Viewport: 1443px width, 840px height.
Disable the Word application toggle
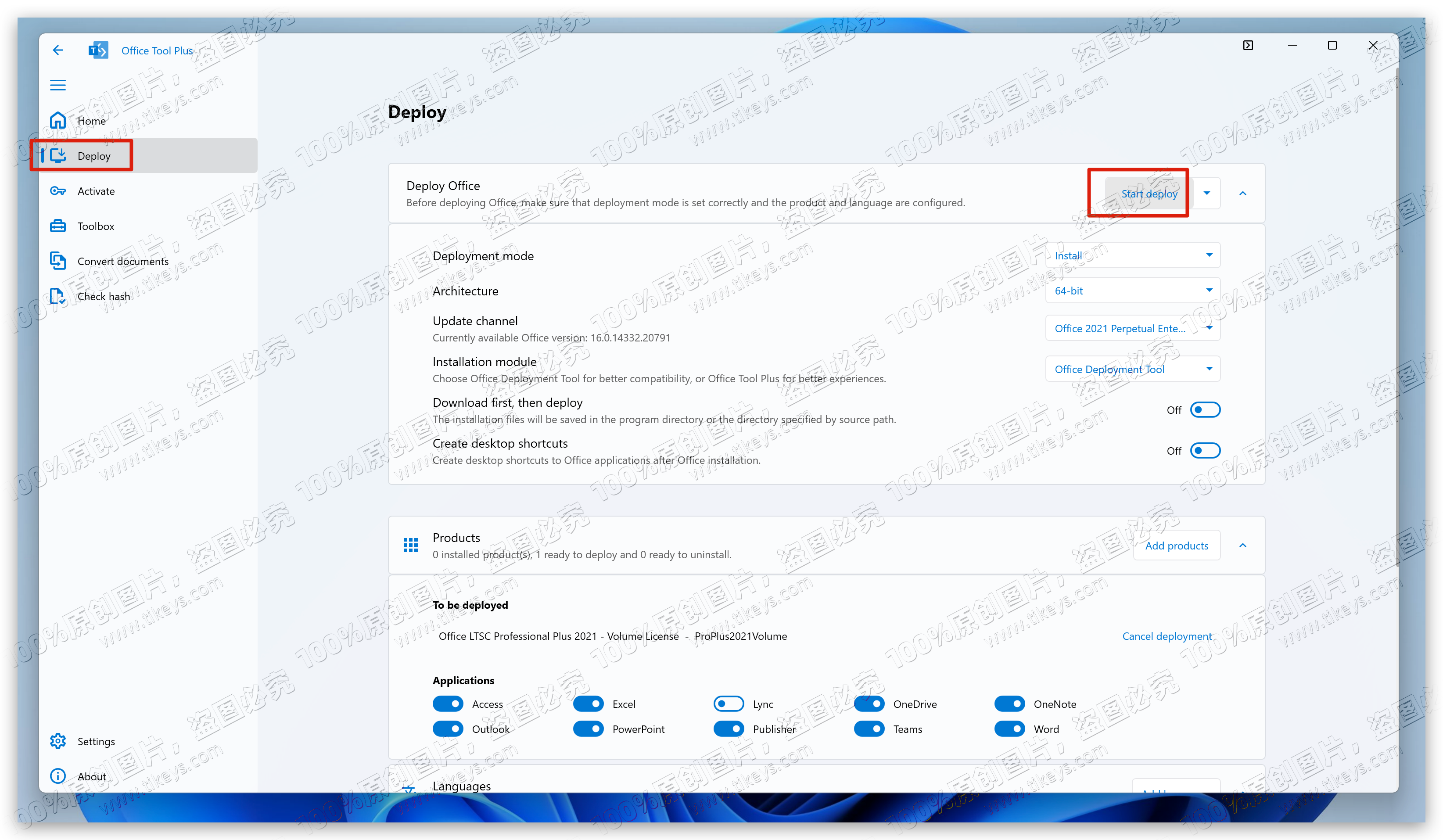click(1009, 729)
